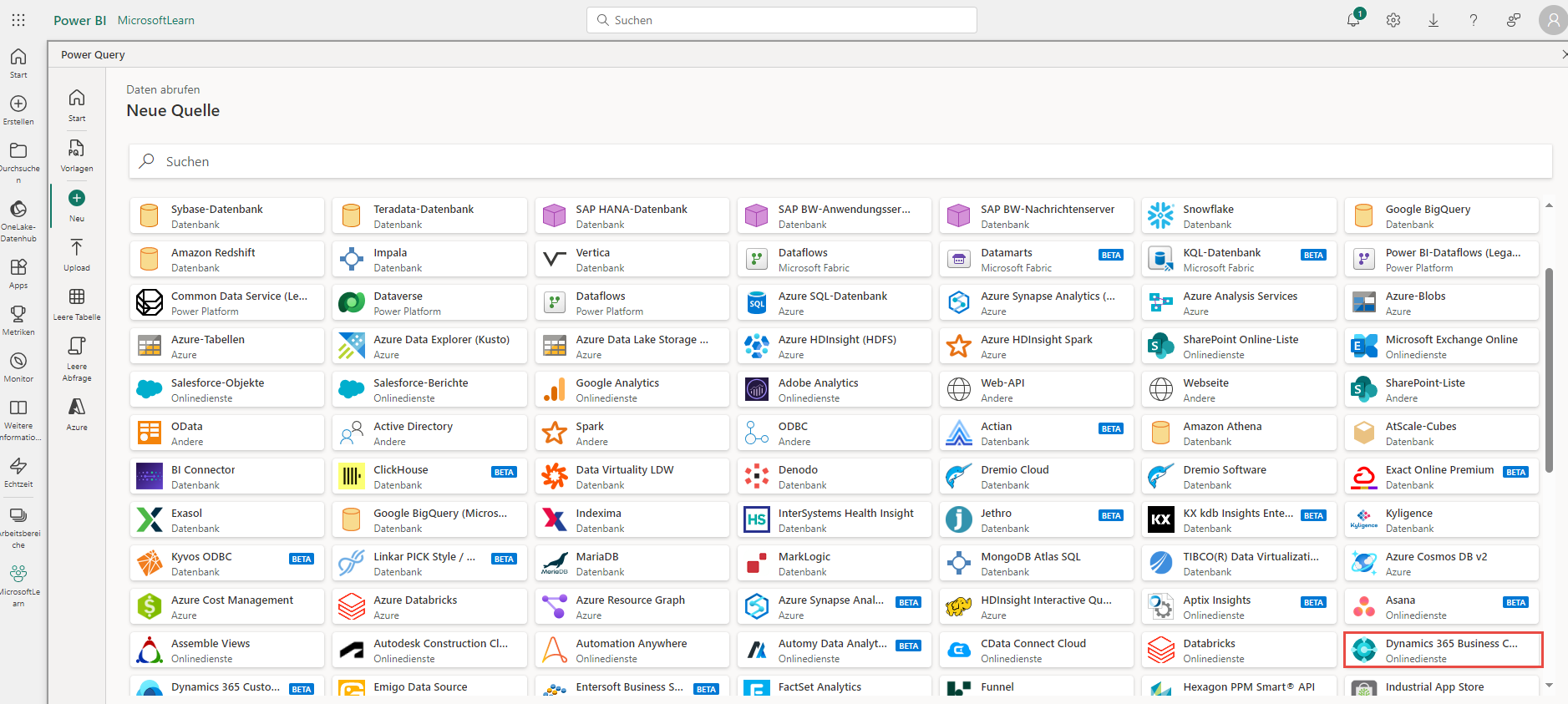
Task: Click the Power BI title link
Action: click(x=80, y=20)
